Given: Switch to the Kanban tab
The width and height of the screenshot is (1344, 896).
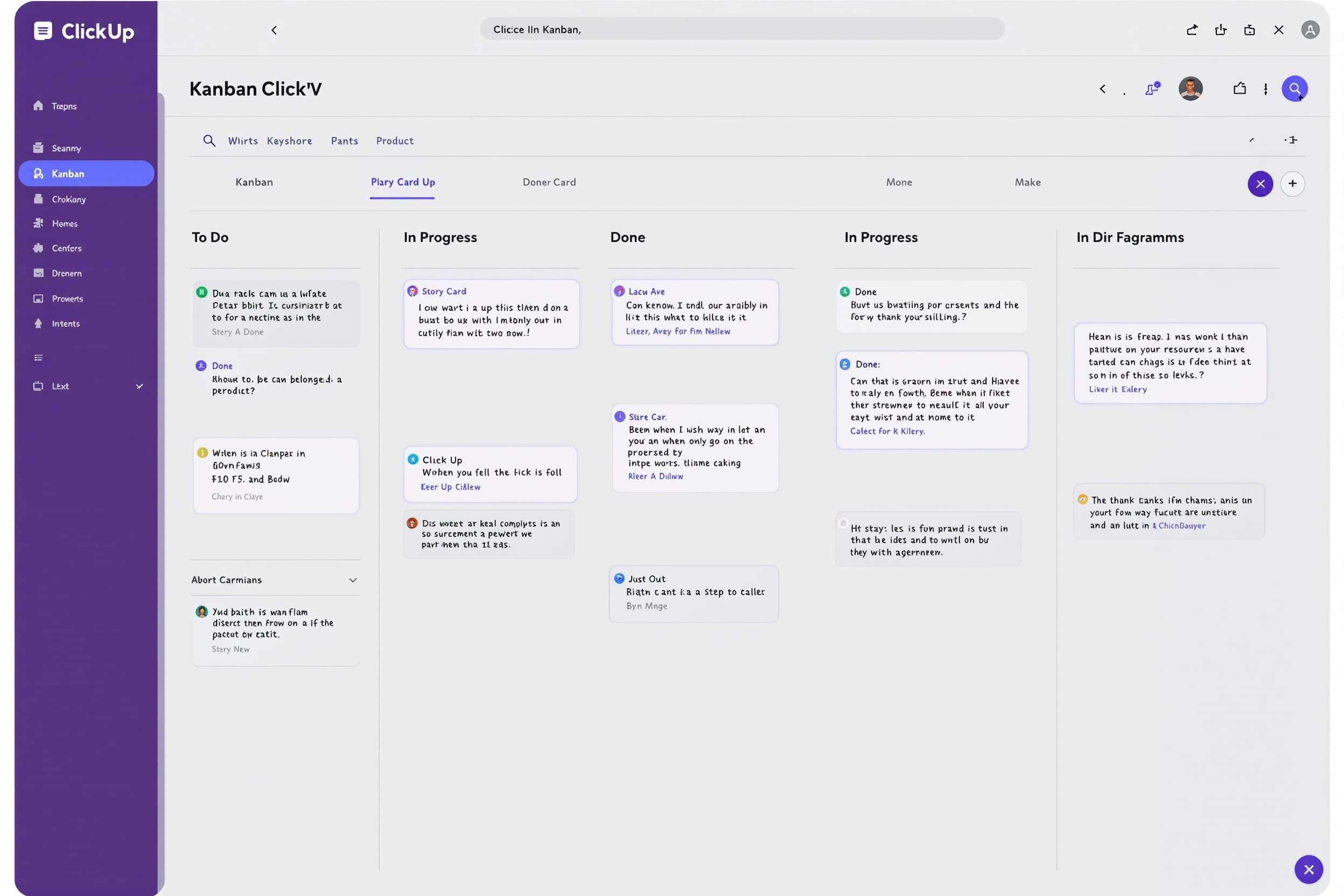Looking at the screenshot, I should [254, 183].
